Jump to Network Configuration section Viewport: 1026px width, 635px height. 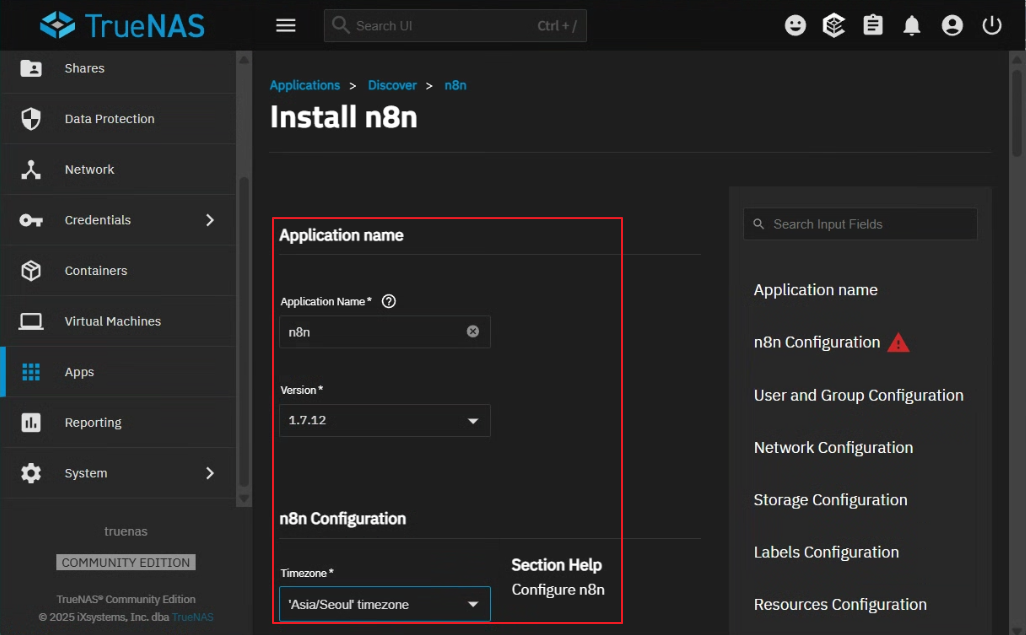[833, 448]
